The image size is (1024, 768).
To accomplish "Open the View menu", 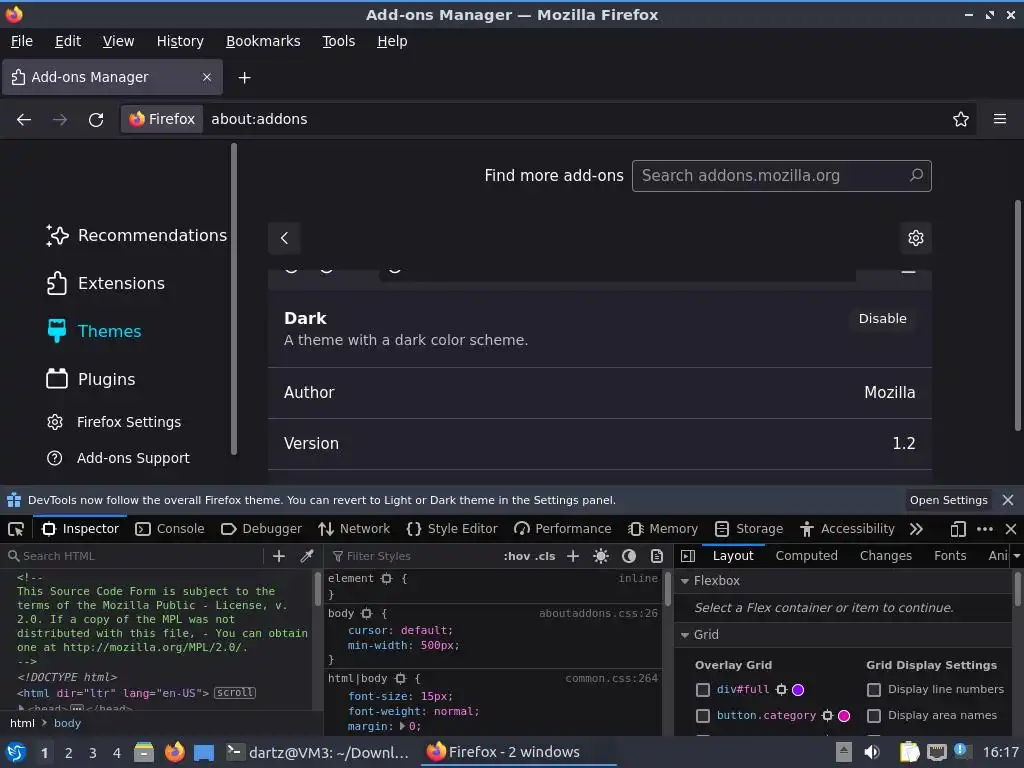I will 118,41.
